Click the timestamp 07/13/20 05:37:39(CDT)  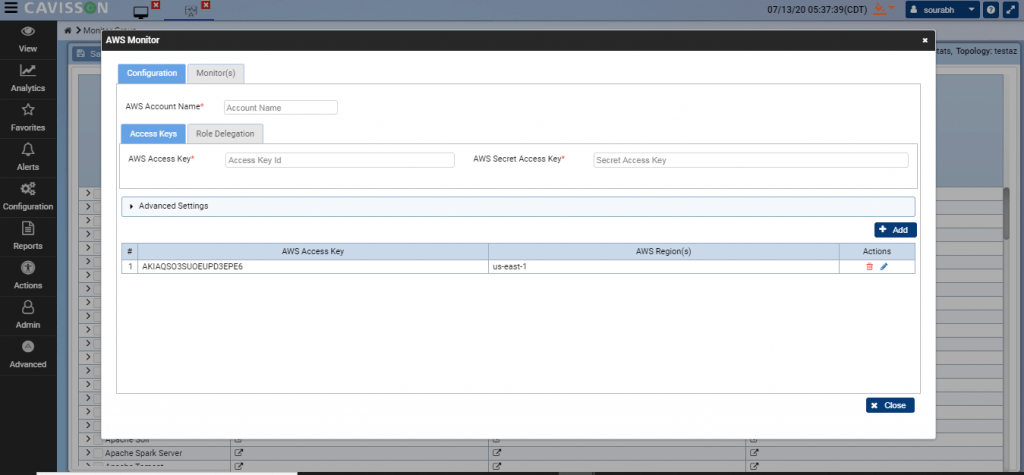pos(817,10)
